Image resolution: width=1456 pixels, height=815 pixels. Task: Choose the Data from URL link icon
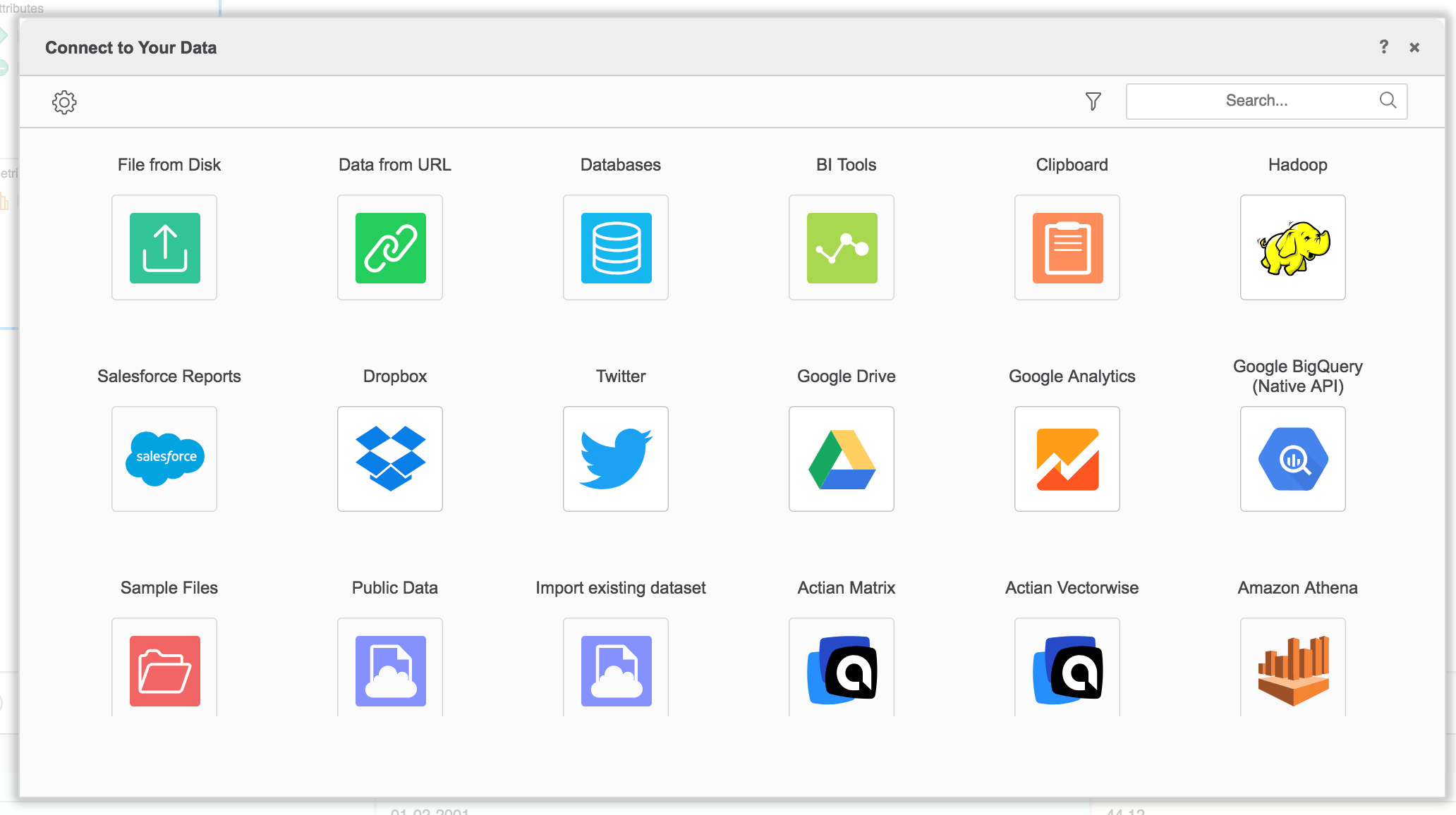(390, 247)
